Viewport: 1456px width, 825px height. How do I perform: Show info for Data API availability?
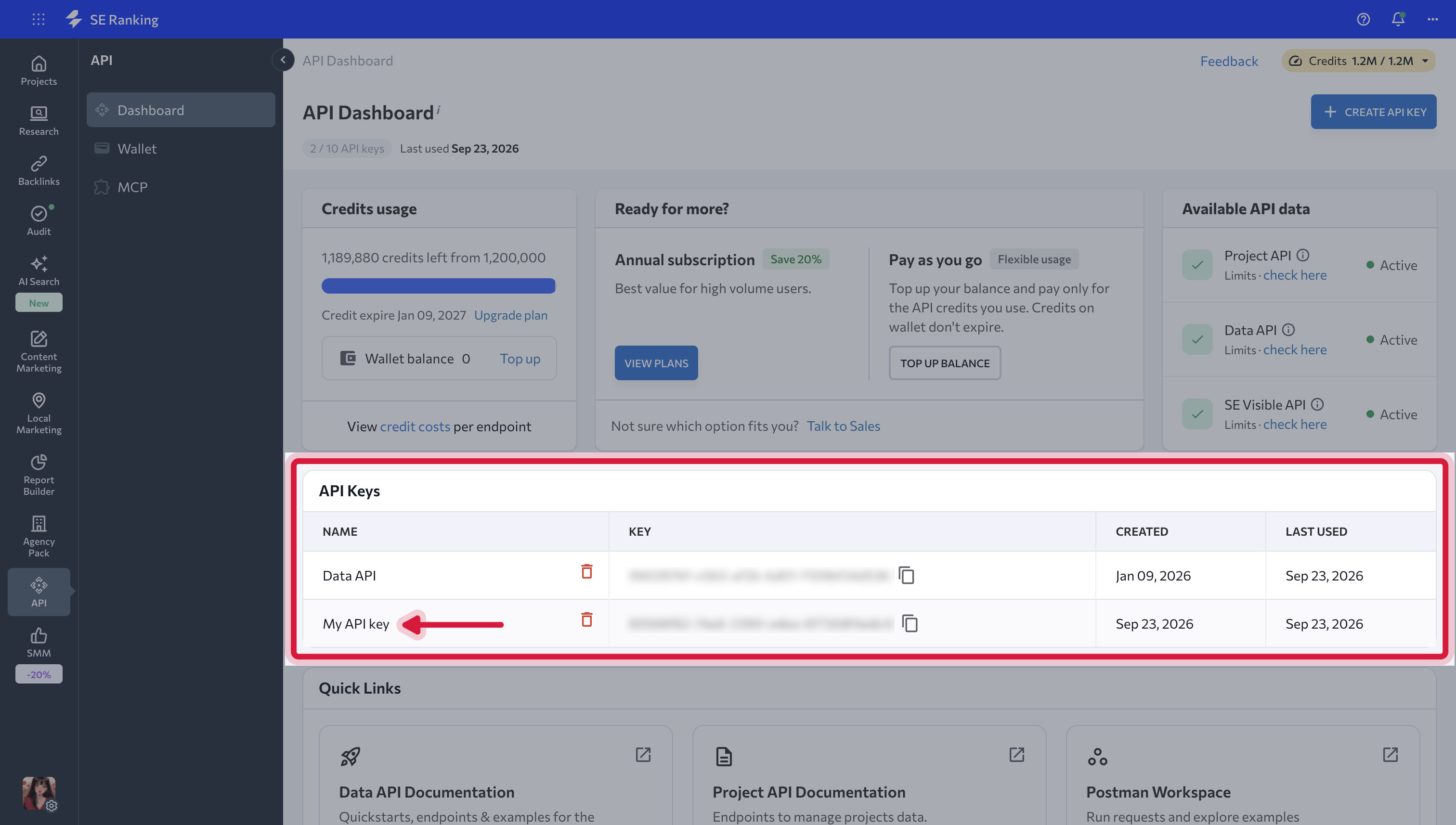(1288, 330)
